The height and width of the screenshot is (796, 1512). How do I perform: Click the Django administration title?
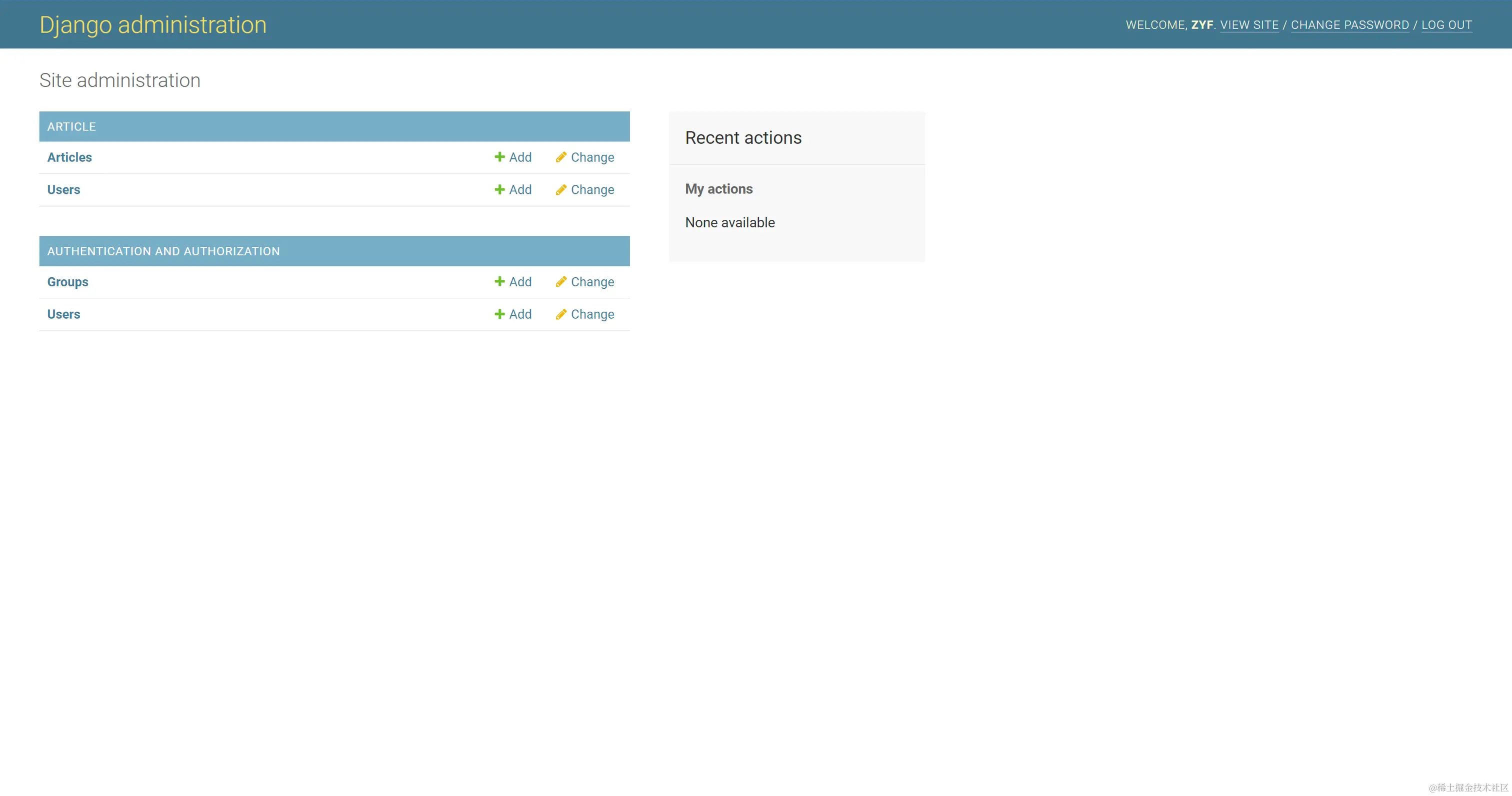152,24
